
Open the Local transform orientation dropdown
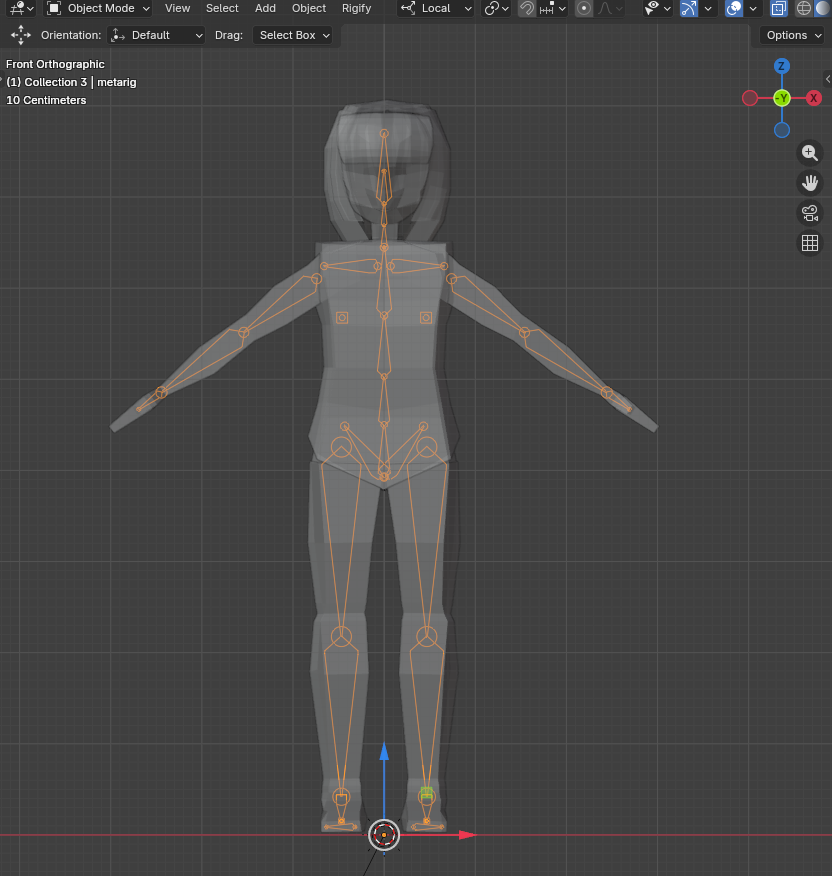[x=436, y=8]
